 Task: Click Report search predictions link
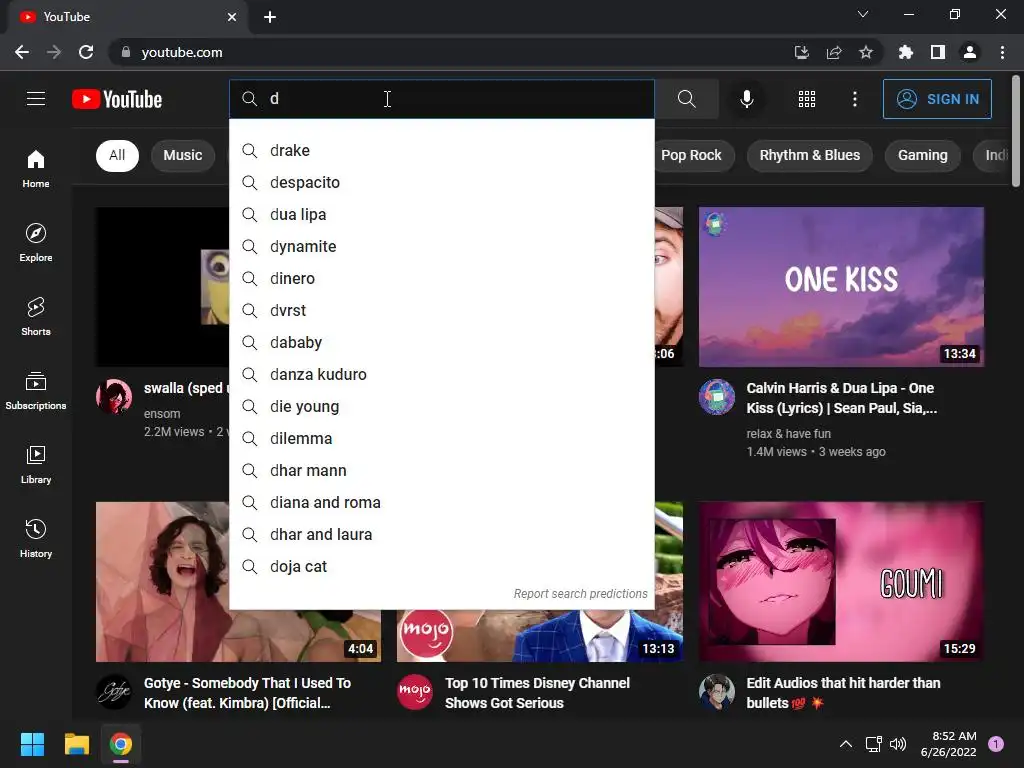580,594
